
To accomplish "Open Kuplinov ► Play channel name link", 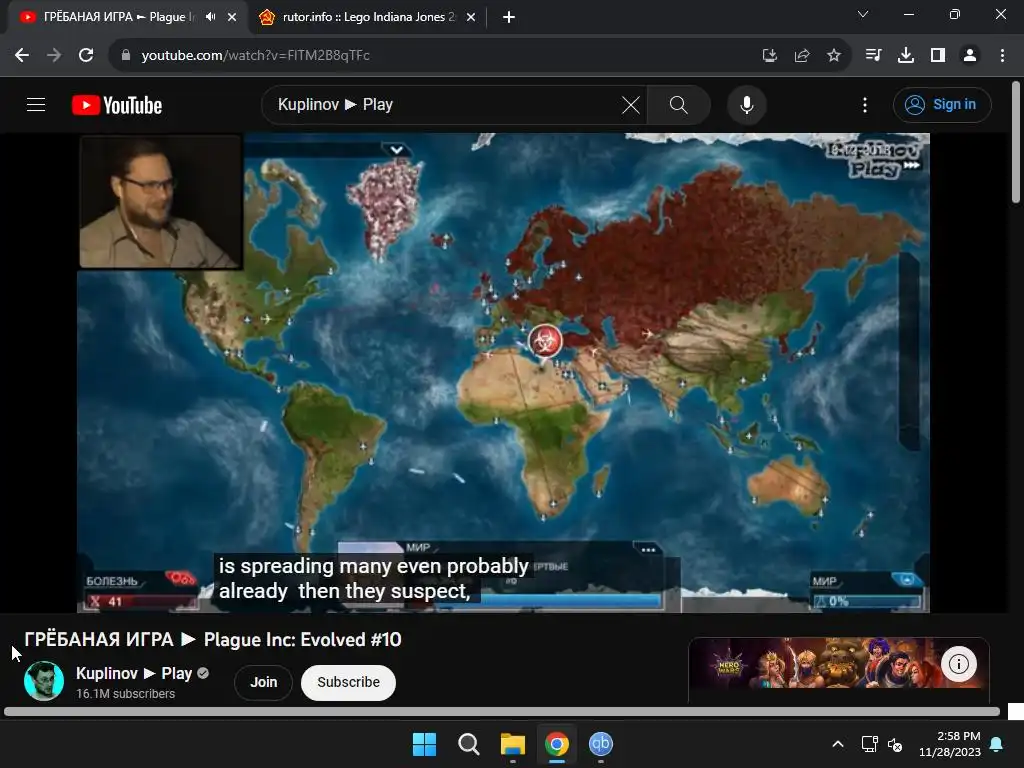I will [134, 673].
